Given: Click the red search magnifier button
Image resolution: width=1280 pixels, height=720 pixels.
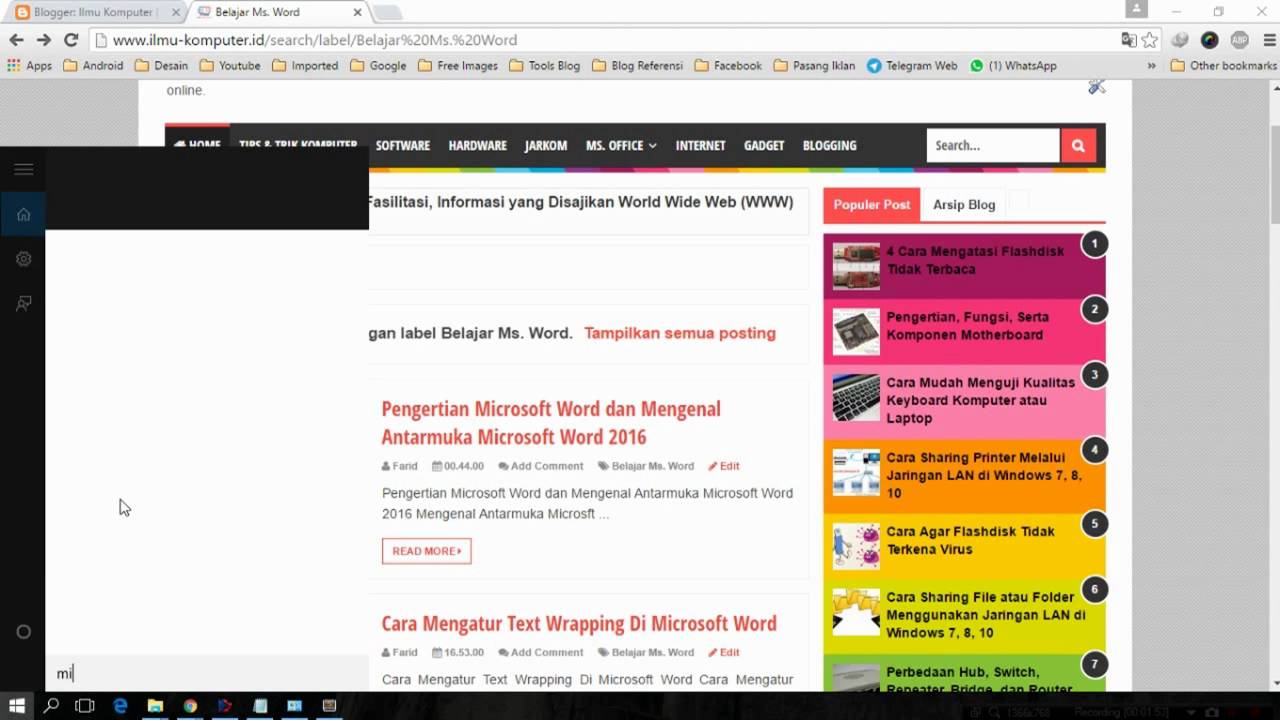Looking at the screenshot, I should point(1078,145).
